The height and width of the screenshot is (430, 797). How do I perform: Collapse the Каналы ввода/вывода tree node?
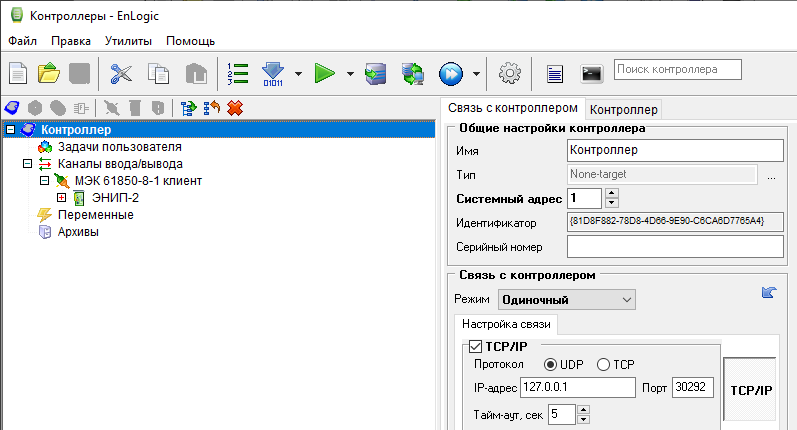(x=27, y=164)
